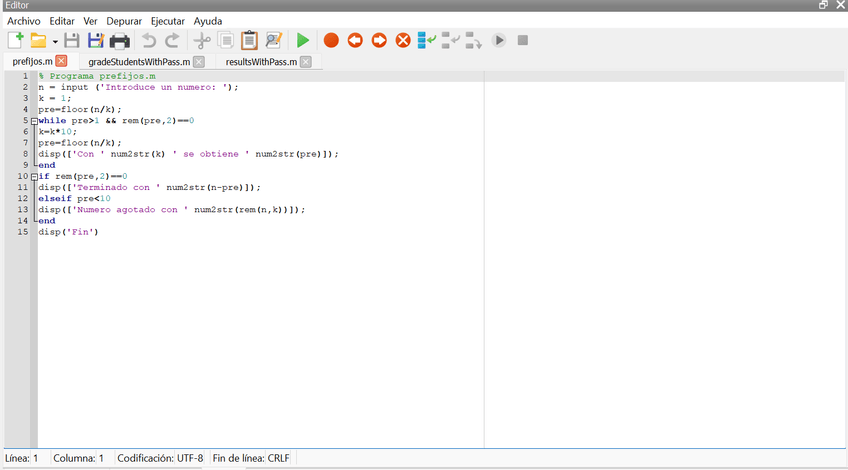Switch to the gradeStudentsWithPass.m tab
Image resolution: width=848 pixels, height=470 pixels.
coord(138,62)
